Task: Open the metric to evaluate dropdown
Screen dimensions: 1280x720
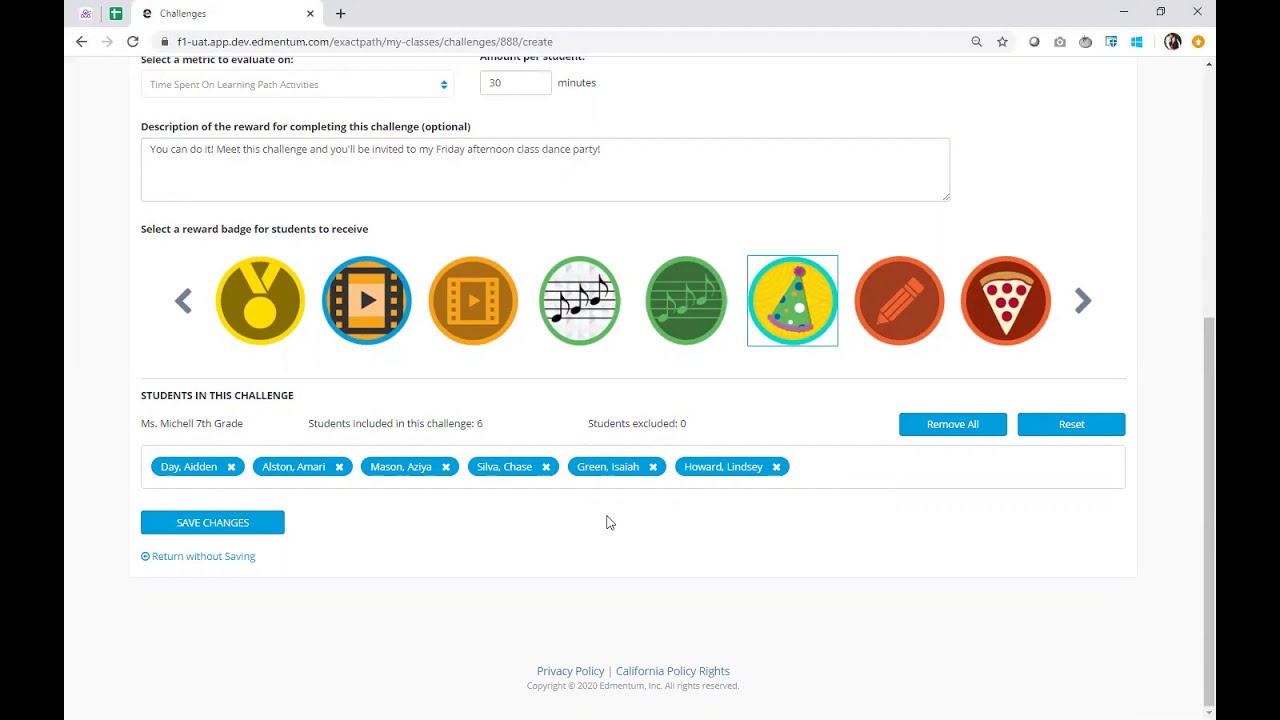Action: click(x=297, y=84)
